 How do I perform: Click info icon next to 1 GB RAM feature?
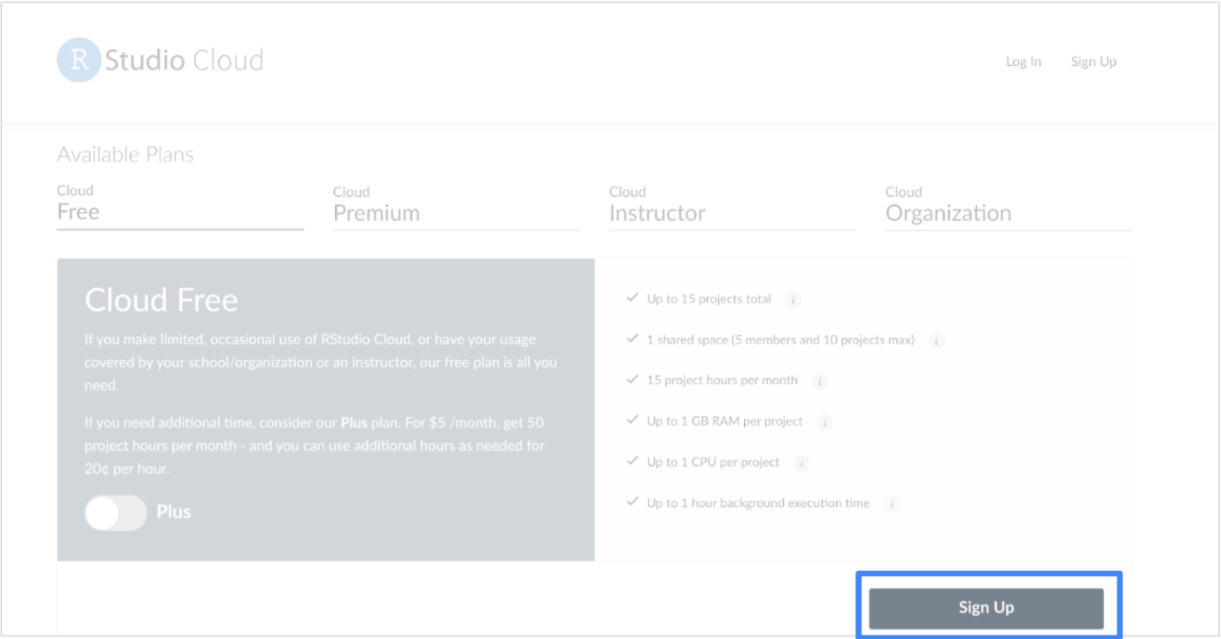click(x=825, y=421)
